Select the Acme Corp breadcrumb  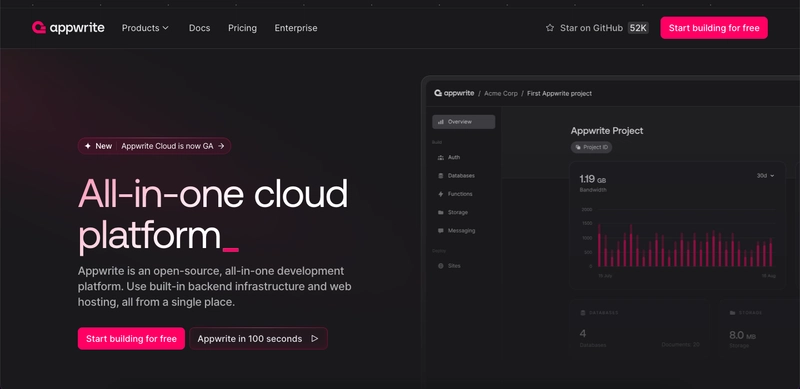pyautogui.click(x=501, y=93)
